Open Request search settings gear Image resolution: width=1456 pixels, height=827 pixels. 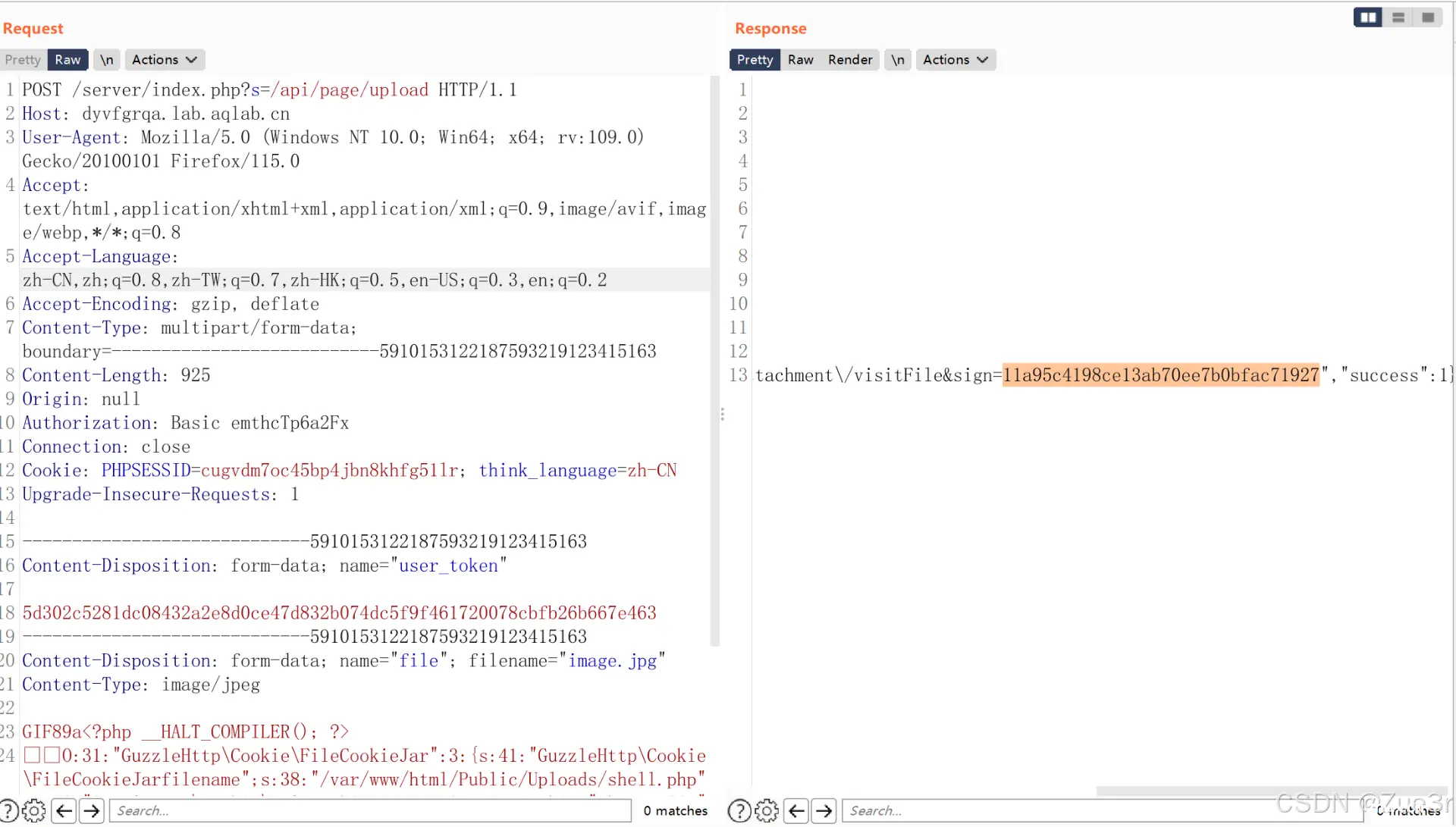[34, 810]
